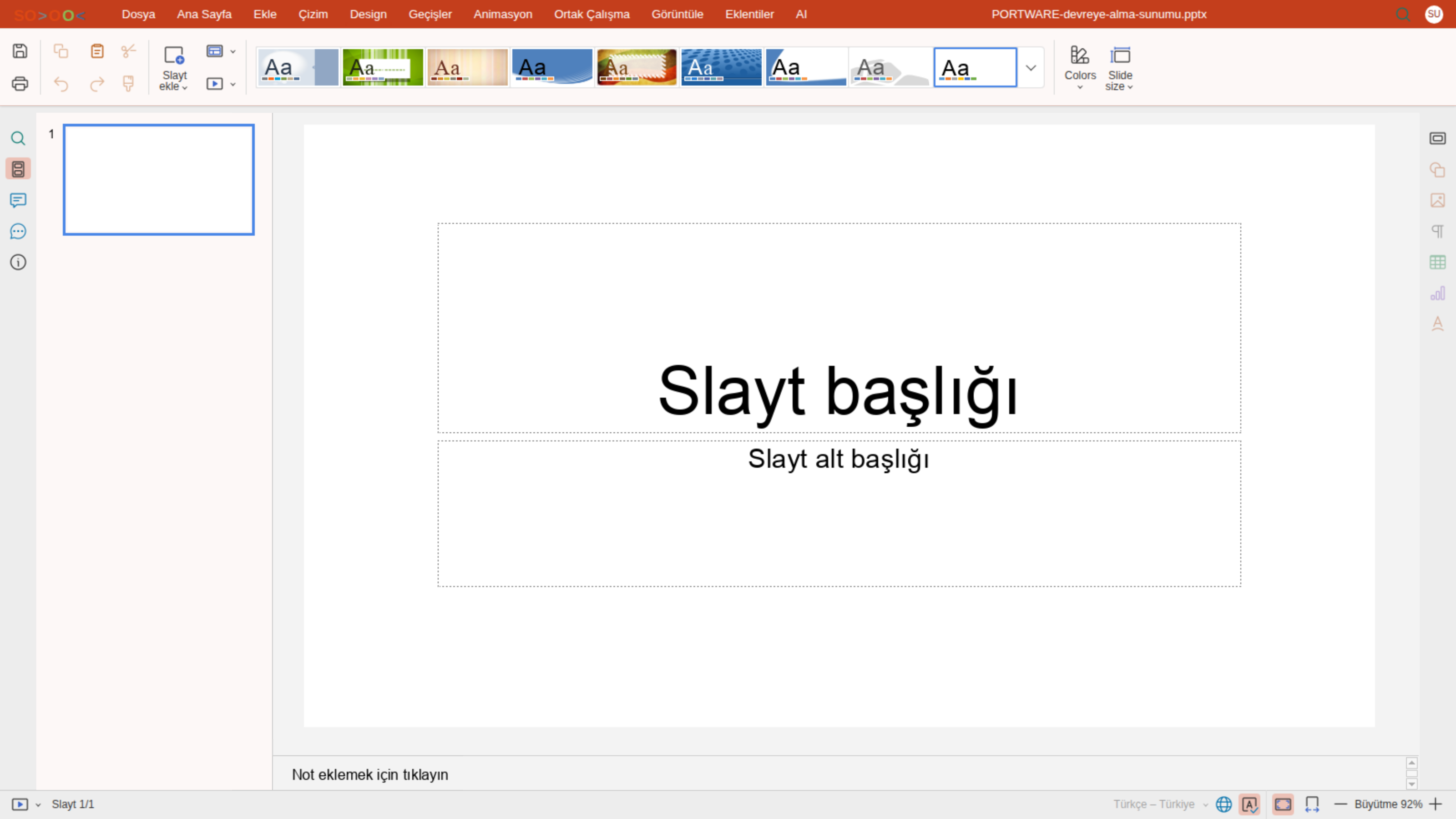Viewport: 1456px width, 819px height.
Task: Open chart settings right panel icon
Action: point(1437,293)
